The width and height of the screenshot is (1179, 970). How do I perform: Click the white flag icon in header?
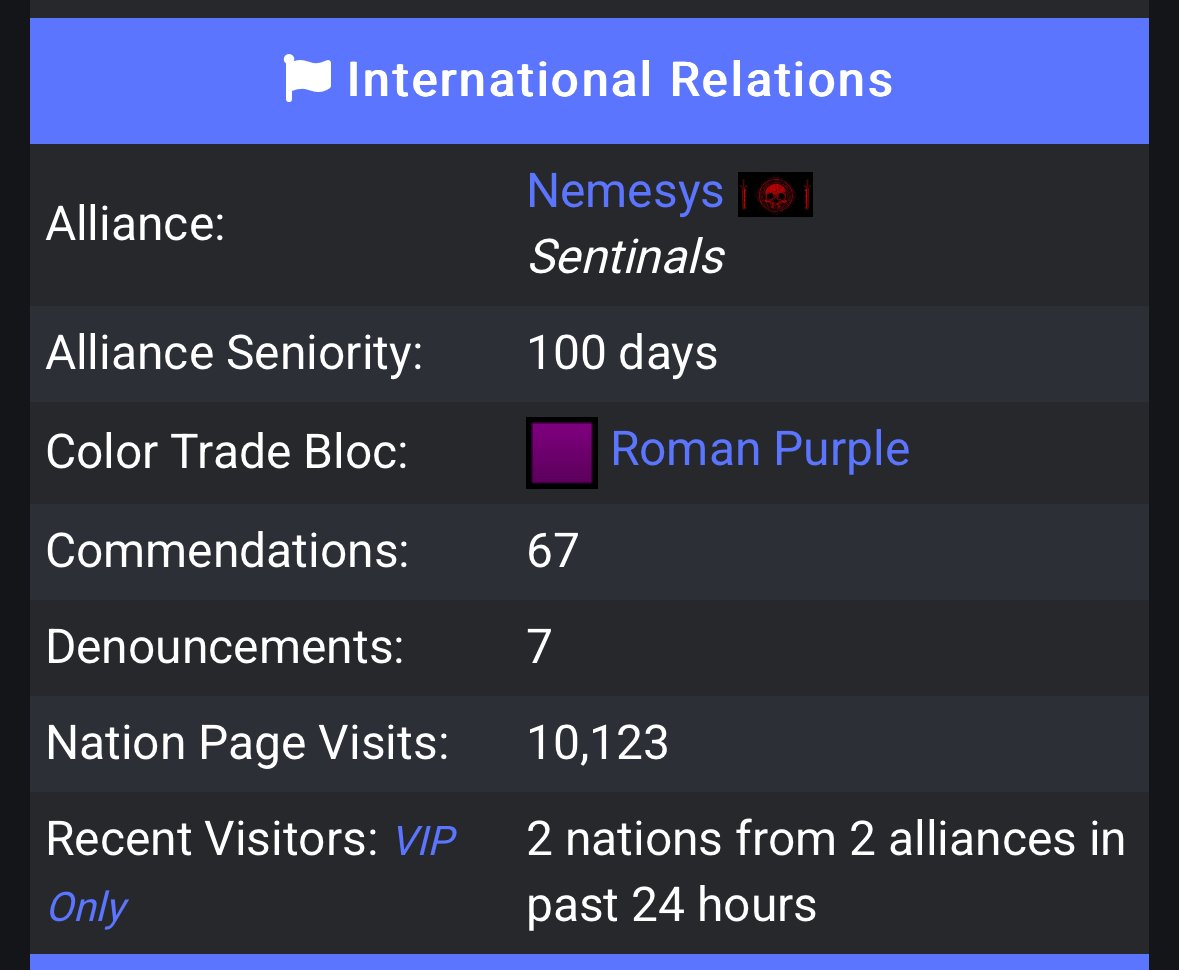pyautogui.click(x=307, y=78)
